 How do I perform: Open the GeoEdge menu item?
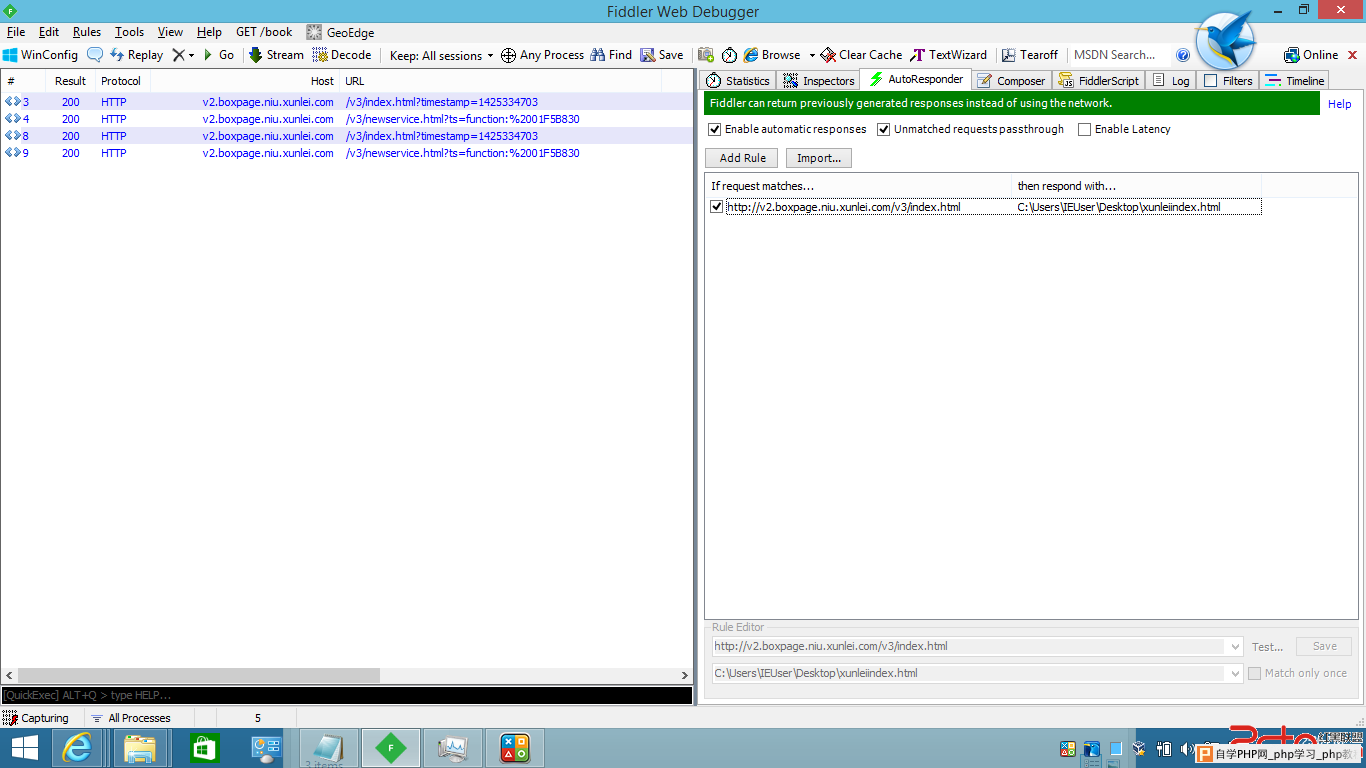[340, 32]
